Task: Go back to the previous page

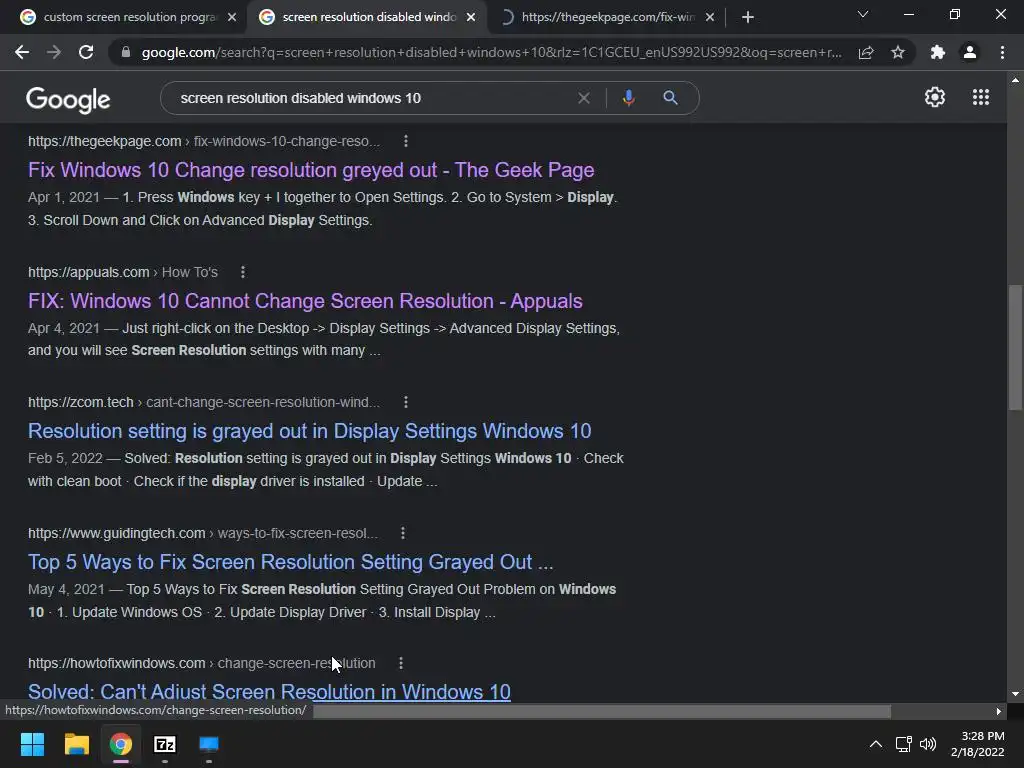Action: pos(22,52)
